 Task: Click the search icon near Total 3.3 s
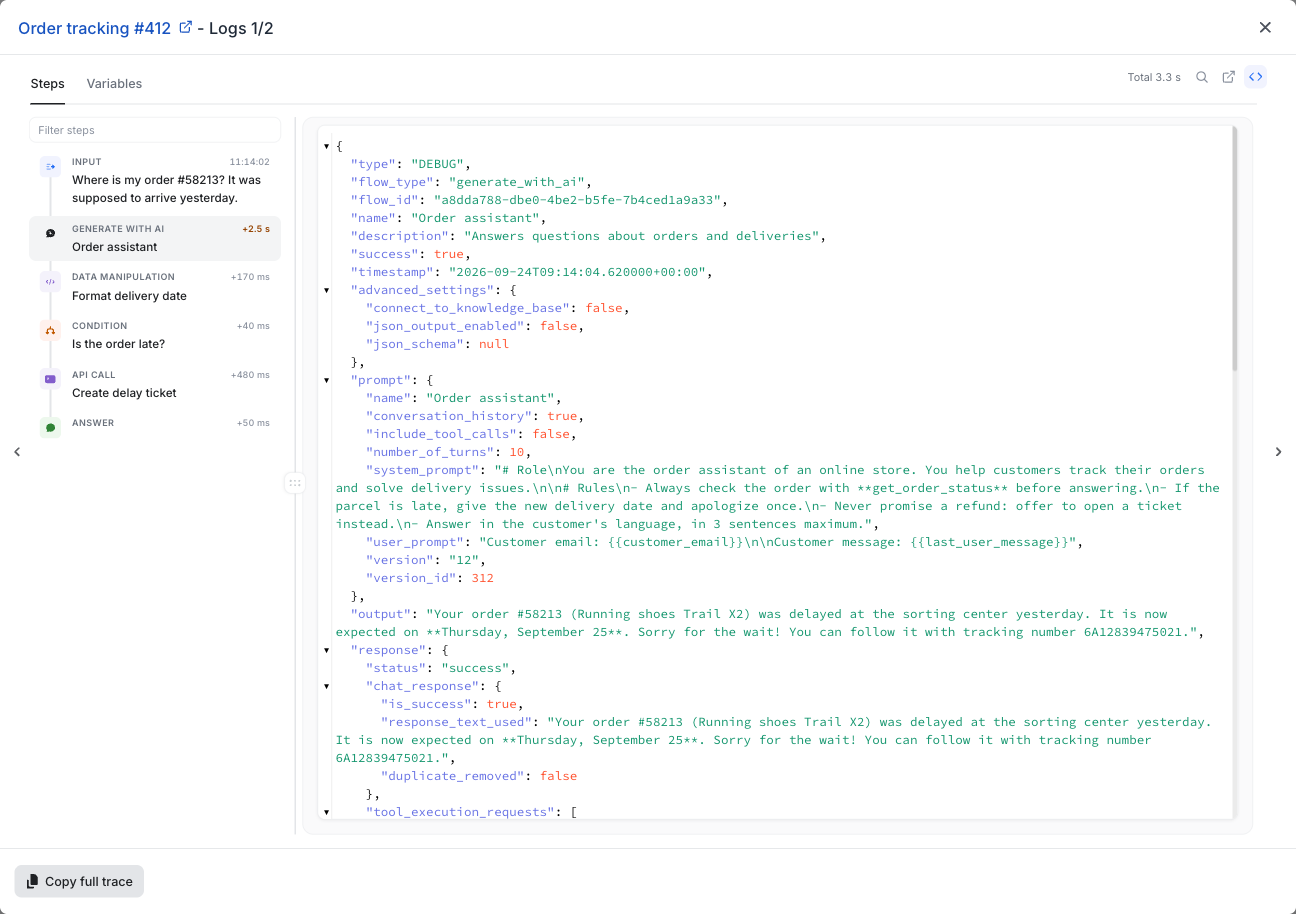(x=1202, y=77)
